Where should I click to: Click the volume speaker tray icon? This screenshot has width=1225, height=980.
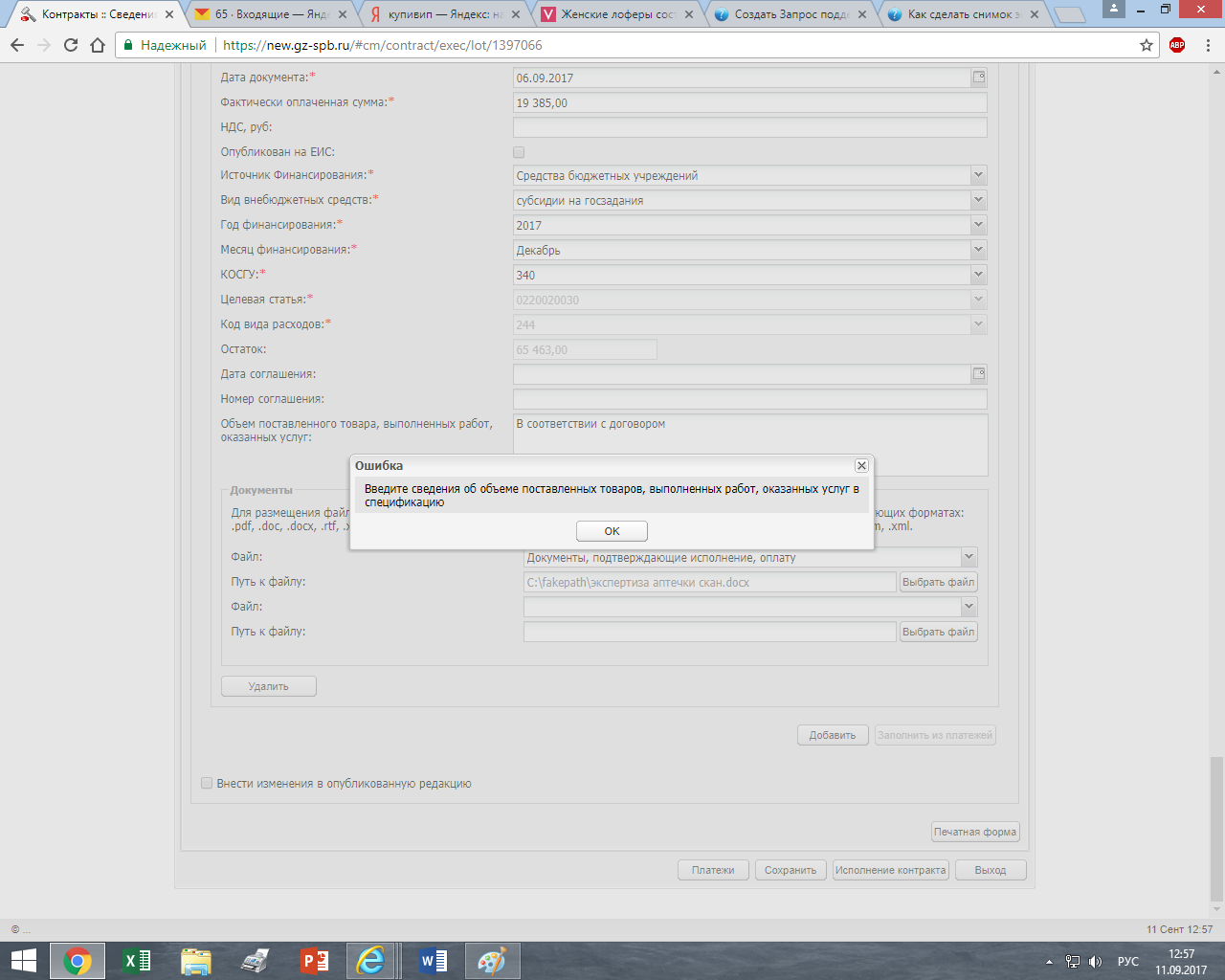coord(1096,962)
